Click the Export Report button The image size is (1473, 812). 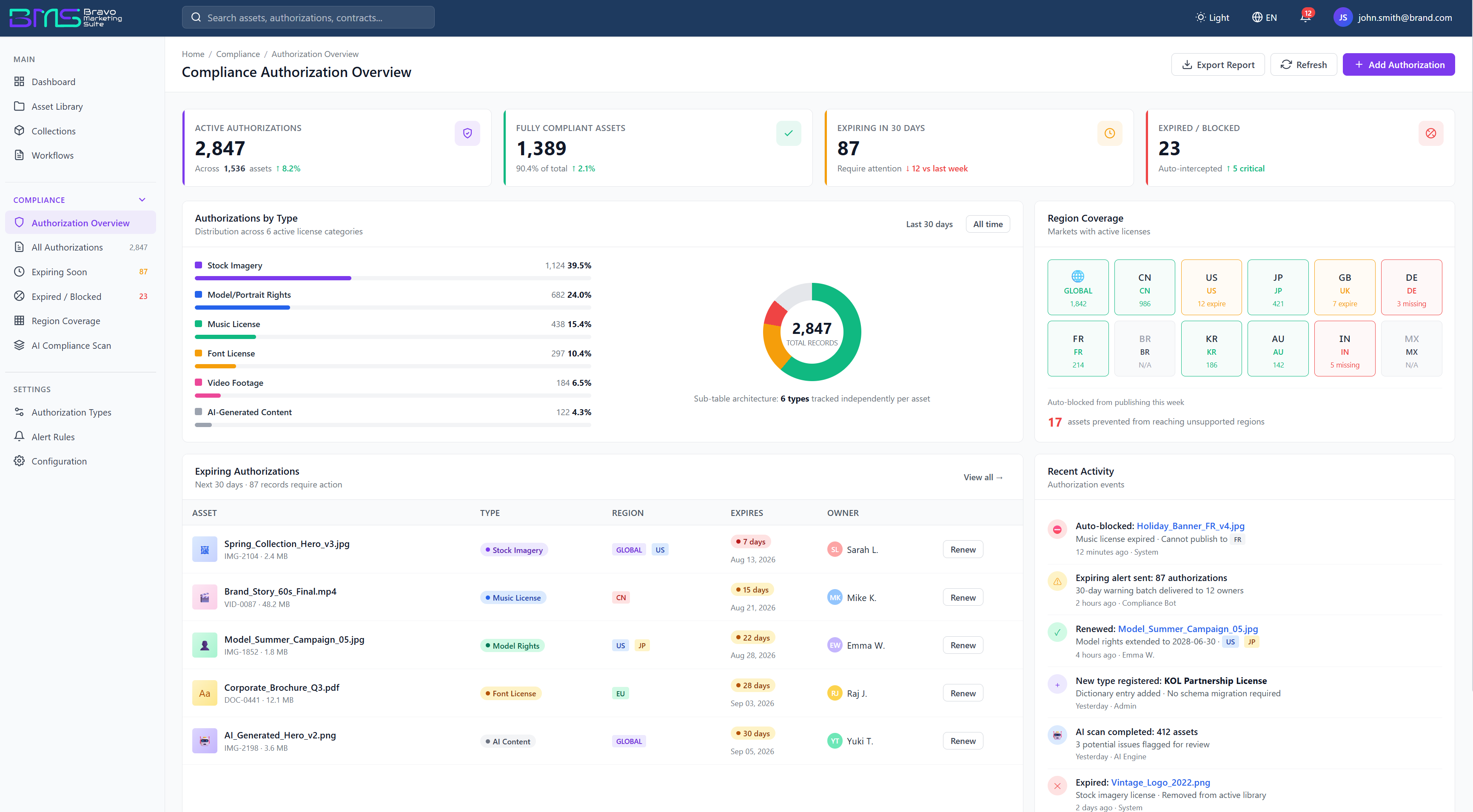pos(1217,65)
